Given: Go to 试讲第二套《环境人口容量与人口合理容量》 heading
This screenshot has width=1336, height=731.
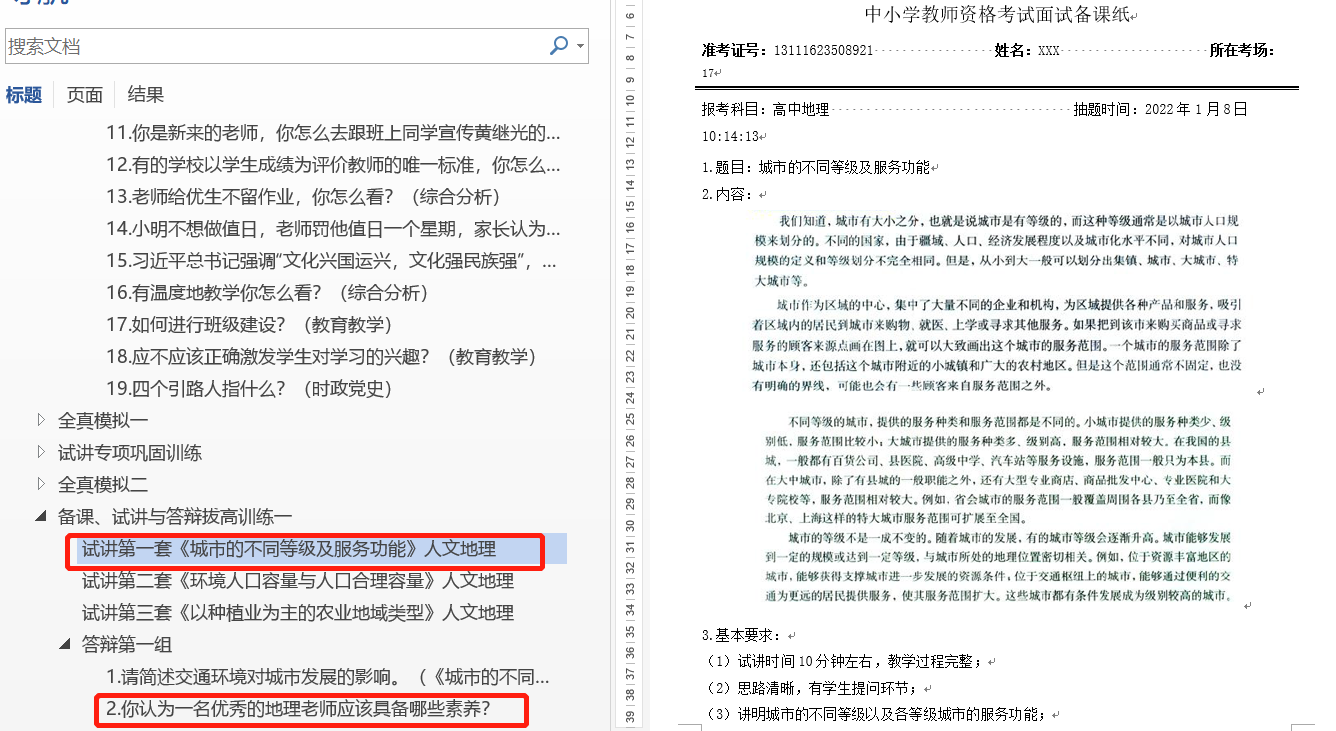Looking at the screenshot, I should pos(297,581).
